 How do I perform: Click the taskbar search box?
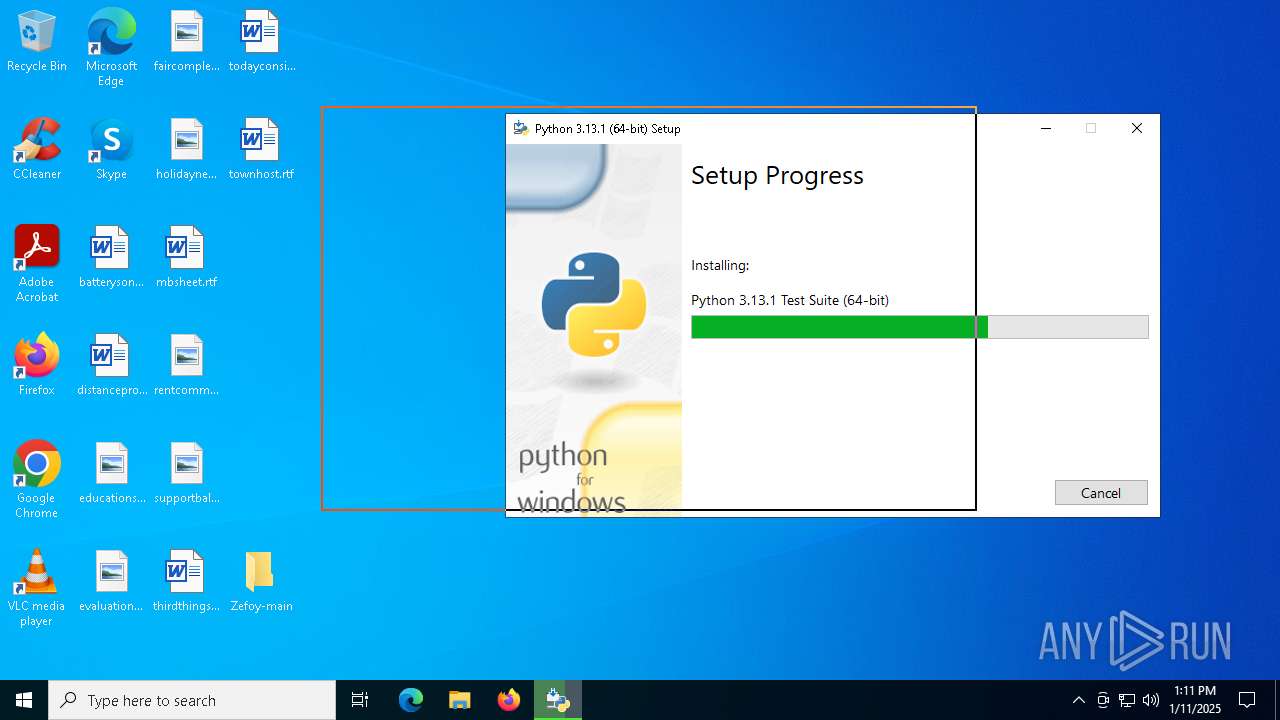(192, 700)
